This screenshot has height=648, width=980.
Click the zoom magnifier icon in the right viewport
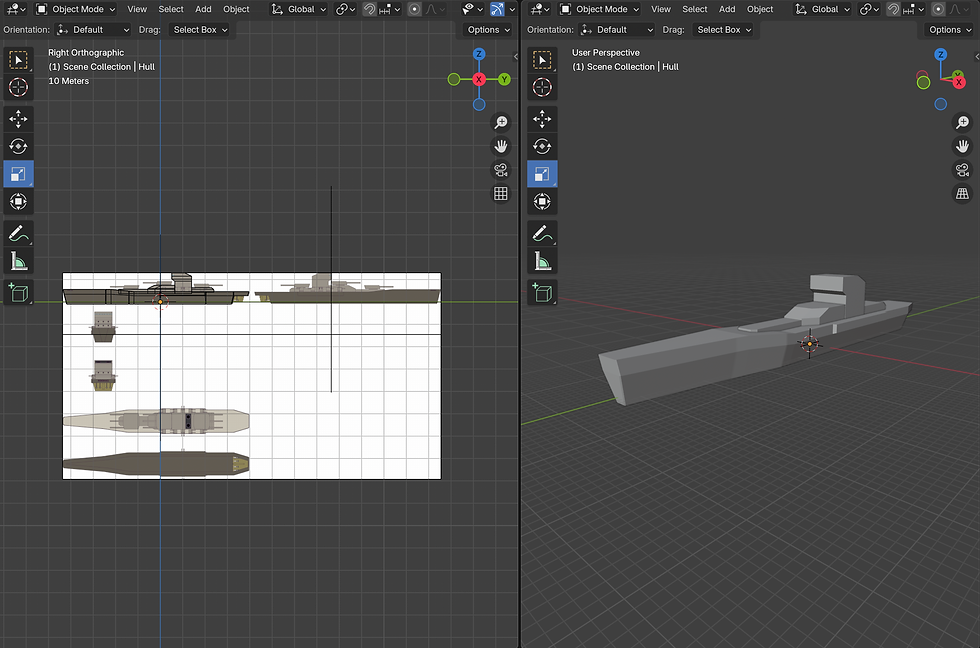962,122
